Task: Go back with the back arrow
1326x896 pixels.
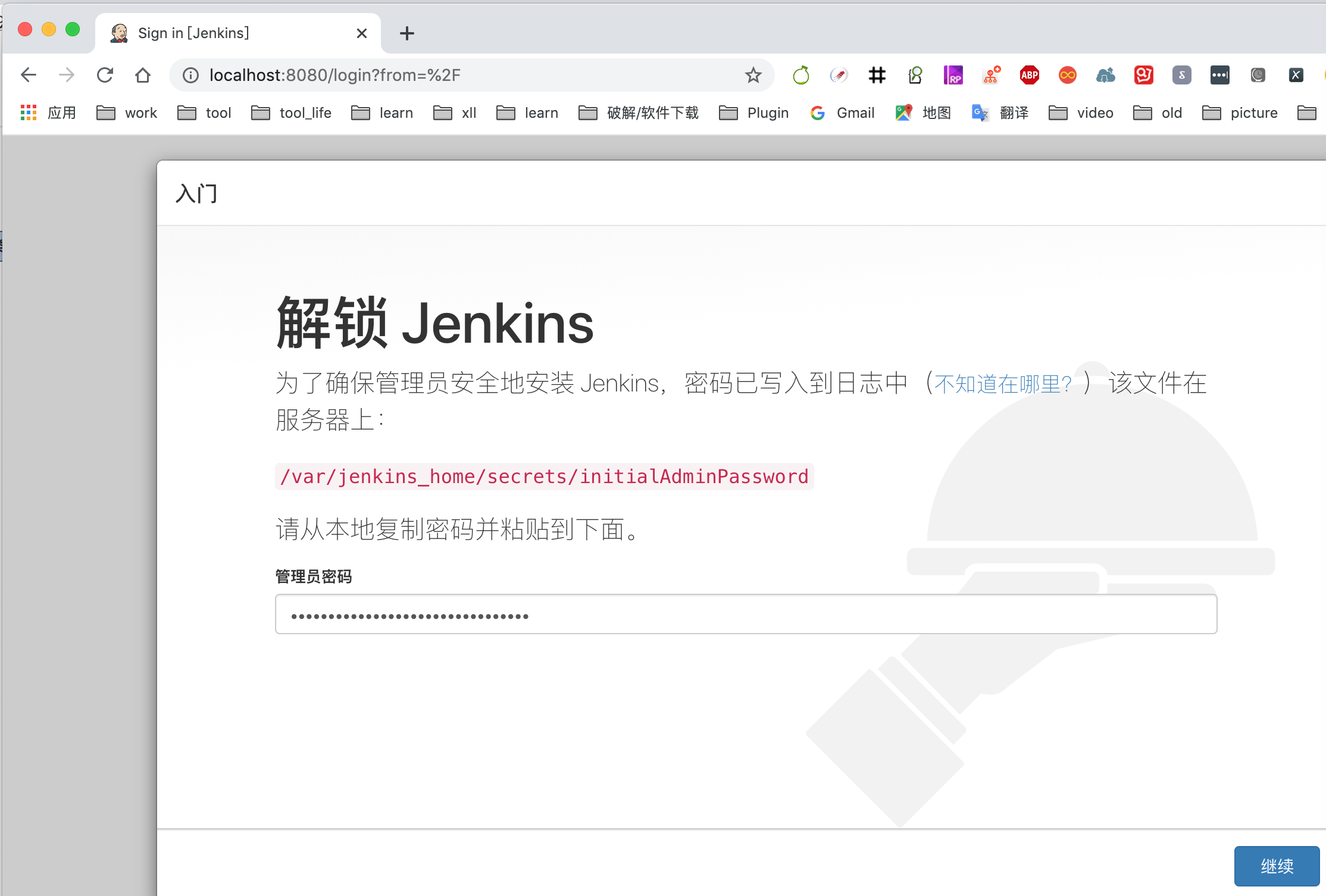Action: pyautogui.click(x=29, y=75)
